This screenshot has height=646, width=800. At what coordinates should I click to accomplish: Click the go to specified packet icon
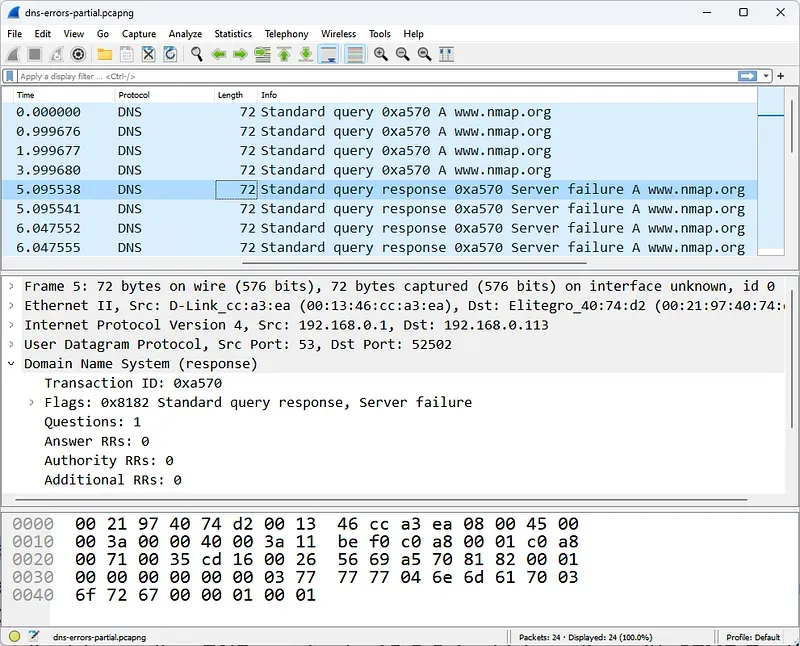262,54
